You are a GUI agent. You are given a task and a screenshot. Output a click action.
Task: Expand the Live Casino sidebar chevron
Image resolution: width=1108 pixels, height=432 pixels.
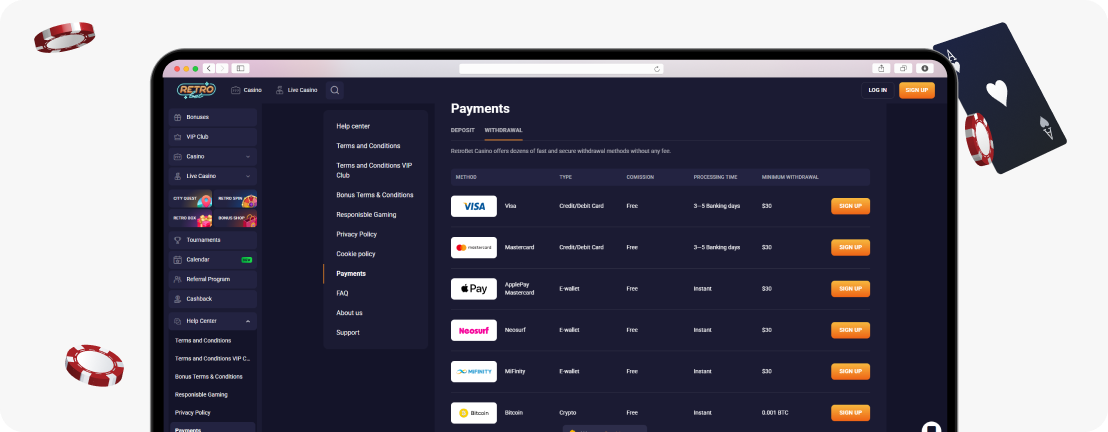coord(247,176)
